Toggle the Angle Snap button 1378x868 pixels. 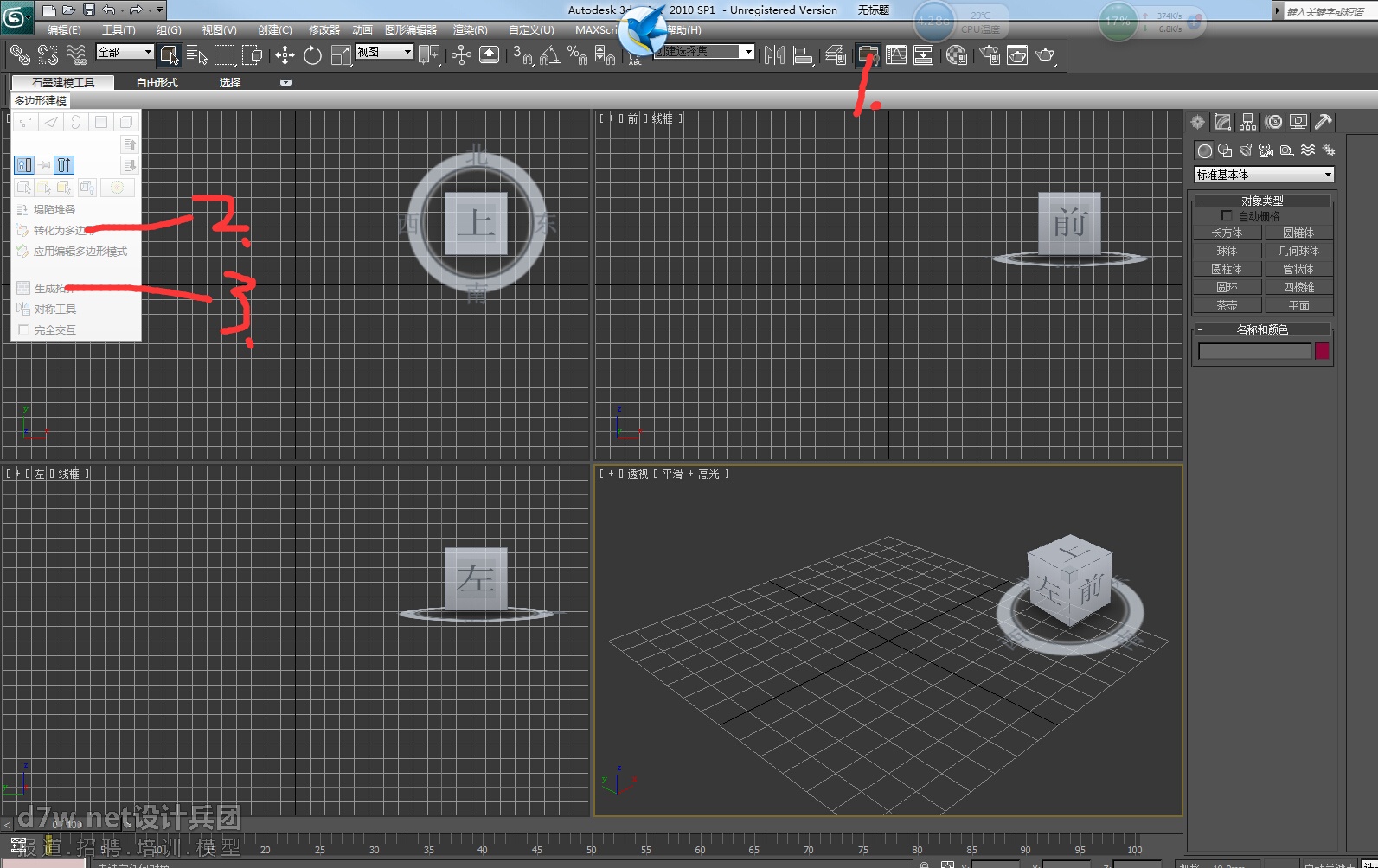tap(550, 55)
